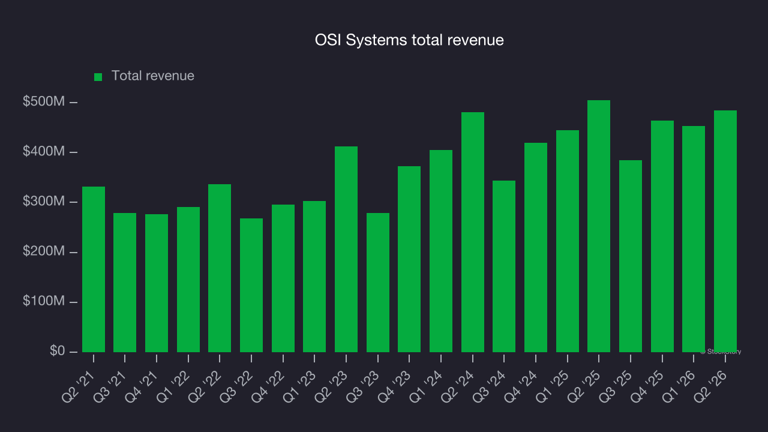Viewport: 768px width, 432px height.
Task: Click the Q1 '26 x-axis label
Action: point(678,387)
